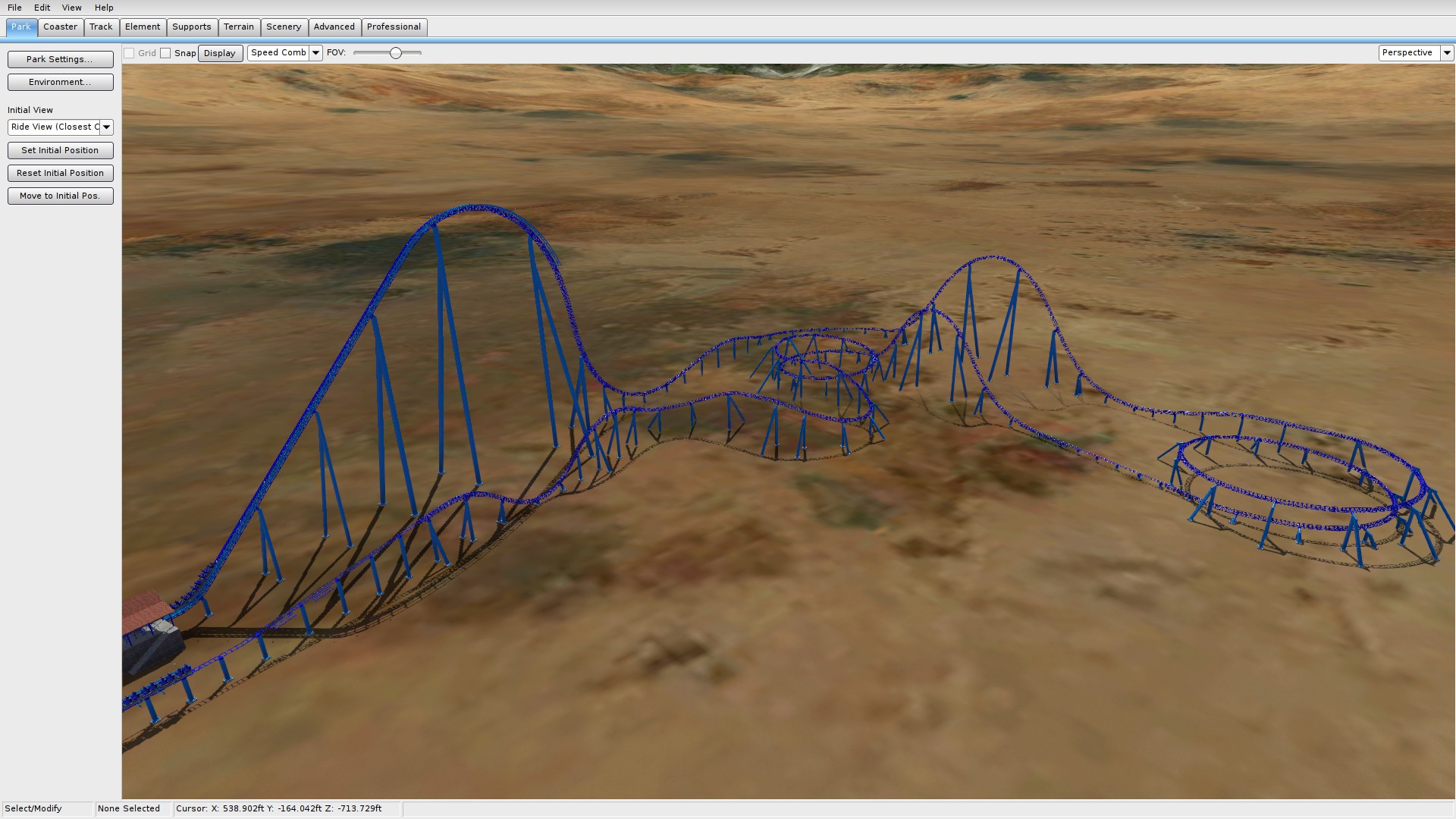
Task: Open the Environment settings
Action: tap(60, 82)
